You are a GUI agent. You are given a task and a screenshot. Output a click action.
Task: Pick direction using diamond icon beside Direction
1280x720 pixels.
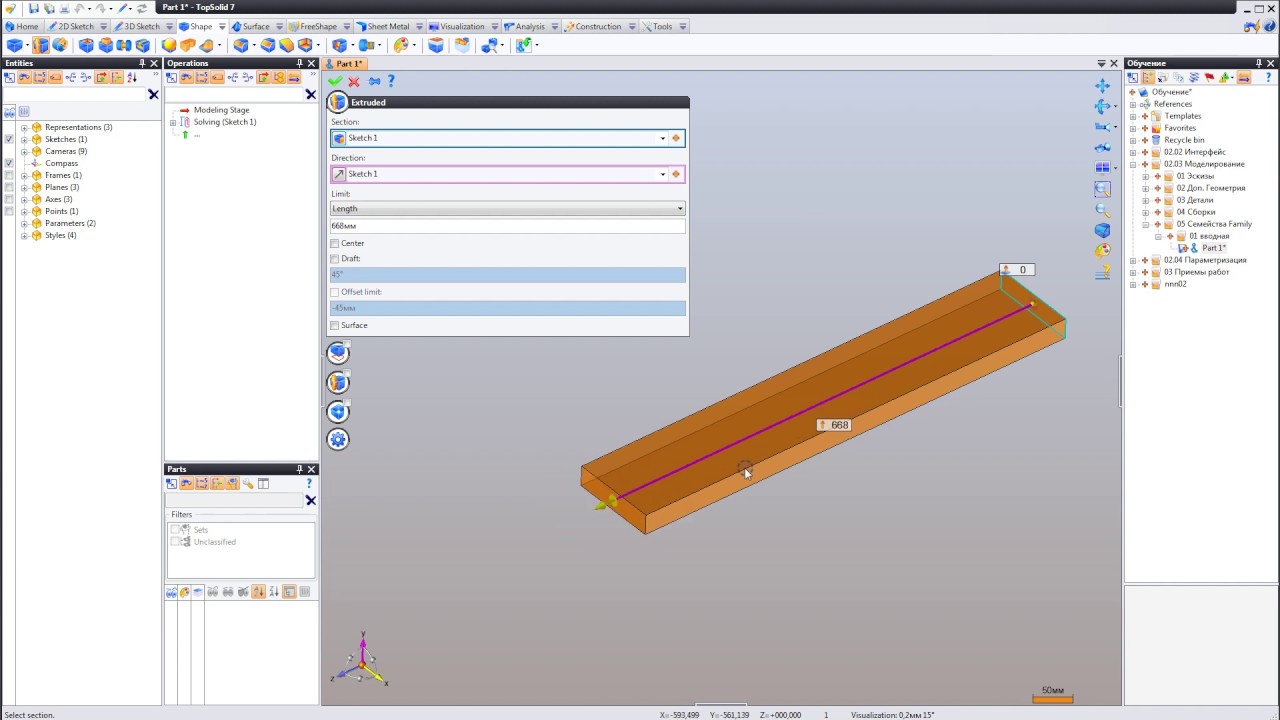pyautogui.click(x=676, y=174)
